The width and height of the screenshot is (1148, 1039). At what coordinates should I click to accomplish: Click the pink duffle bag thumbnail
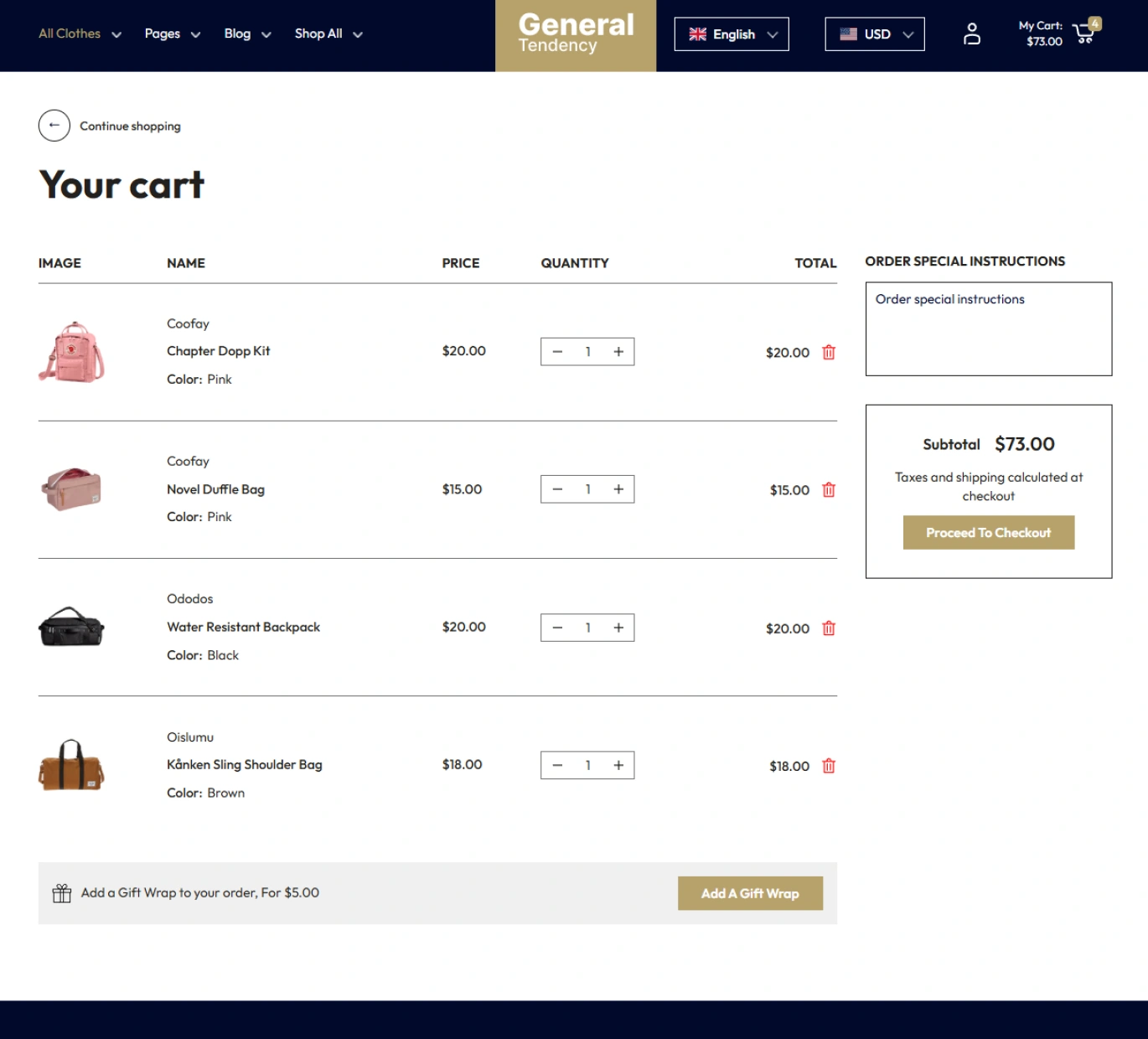(x=71, y=489)
